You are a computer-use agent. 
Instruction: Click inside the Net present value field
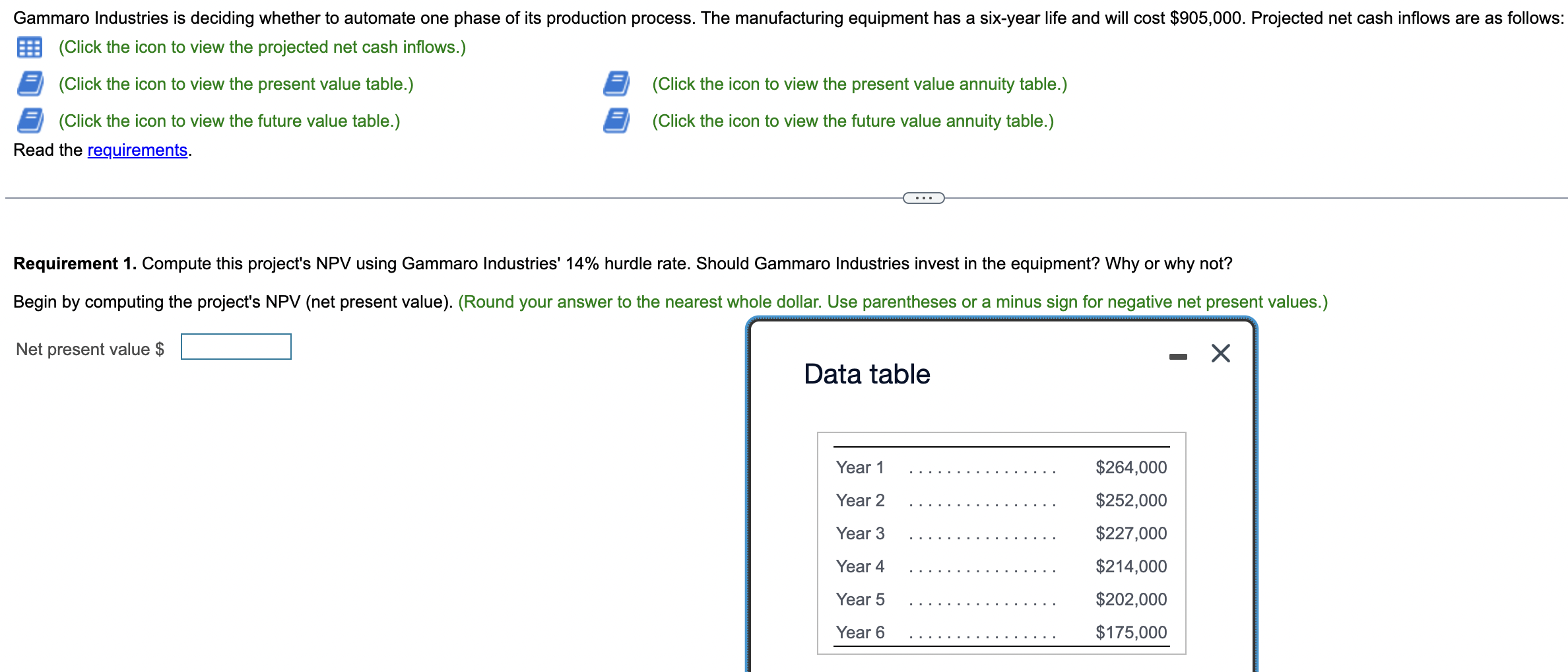(235, 347)
